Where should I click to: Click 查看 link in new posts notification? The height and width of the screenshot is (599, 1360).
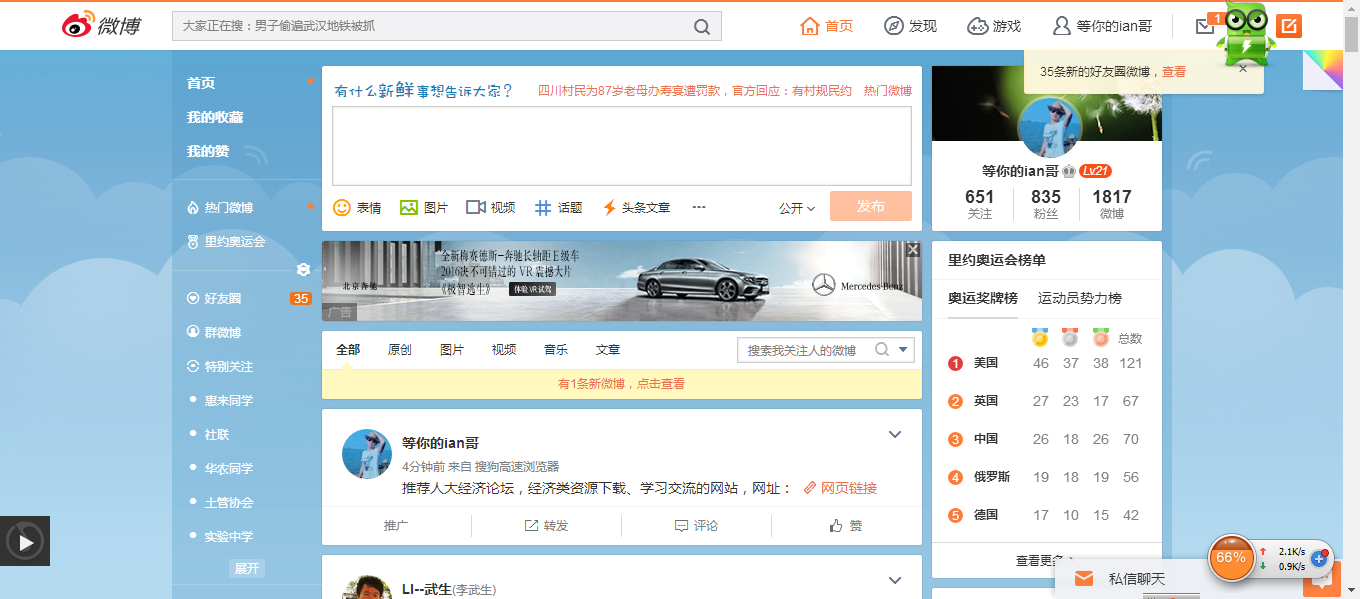(1174, 72)
